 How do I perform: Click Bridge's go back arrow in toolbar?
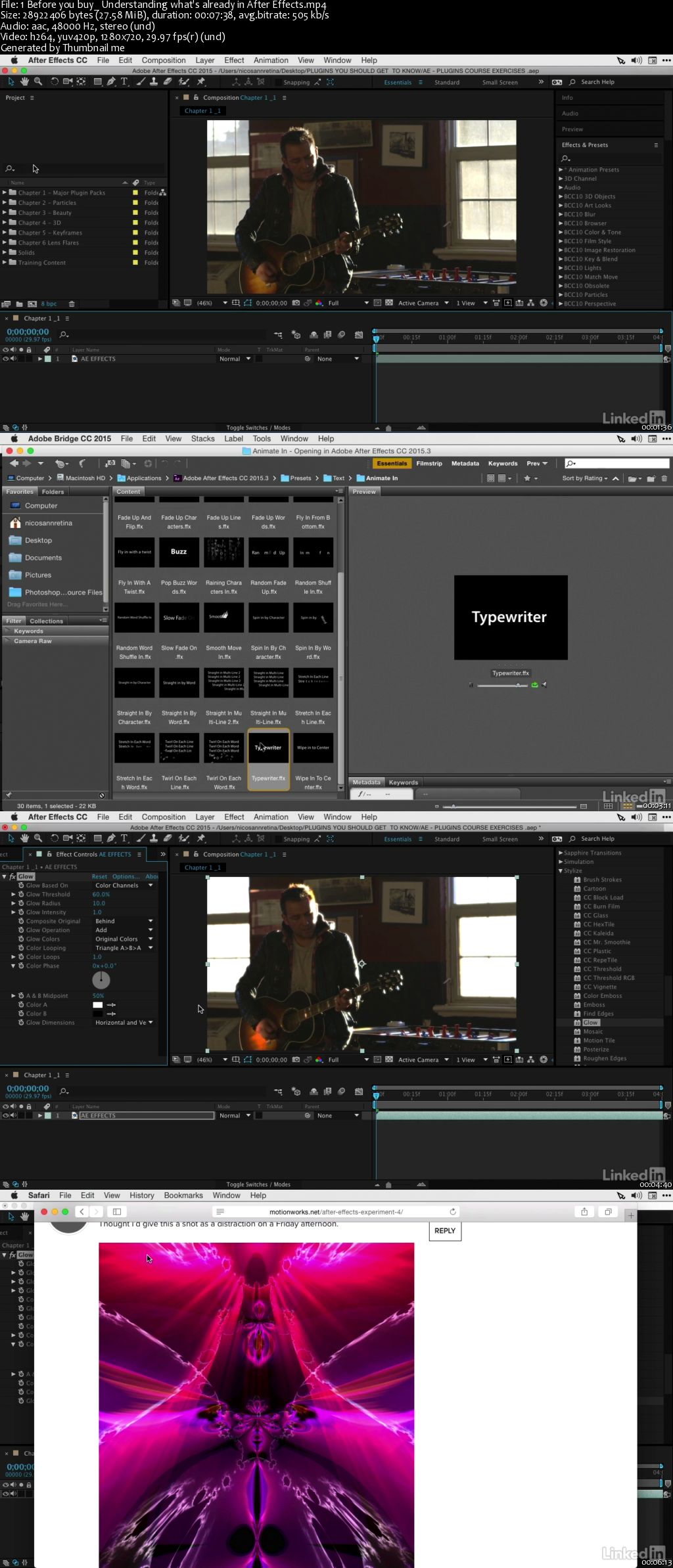(14, 463)
